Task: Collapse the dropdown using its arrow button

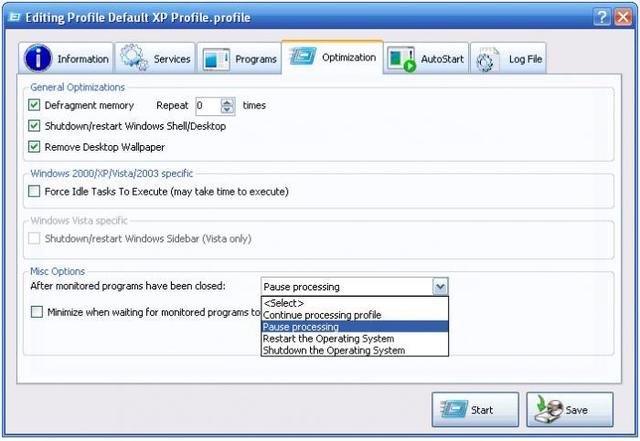Action: (440, 286)
